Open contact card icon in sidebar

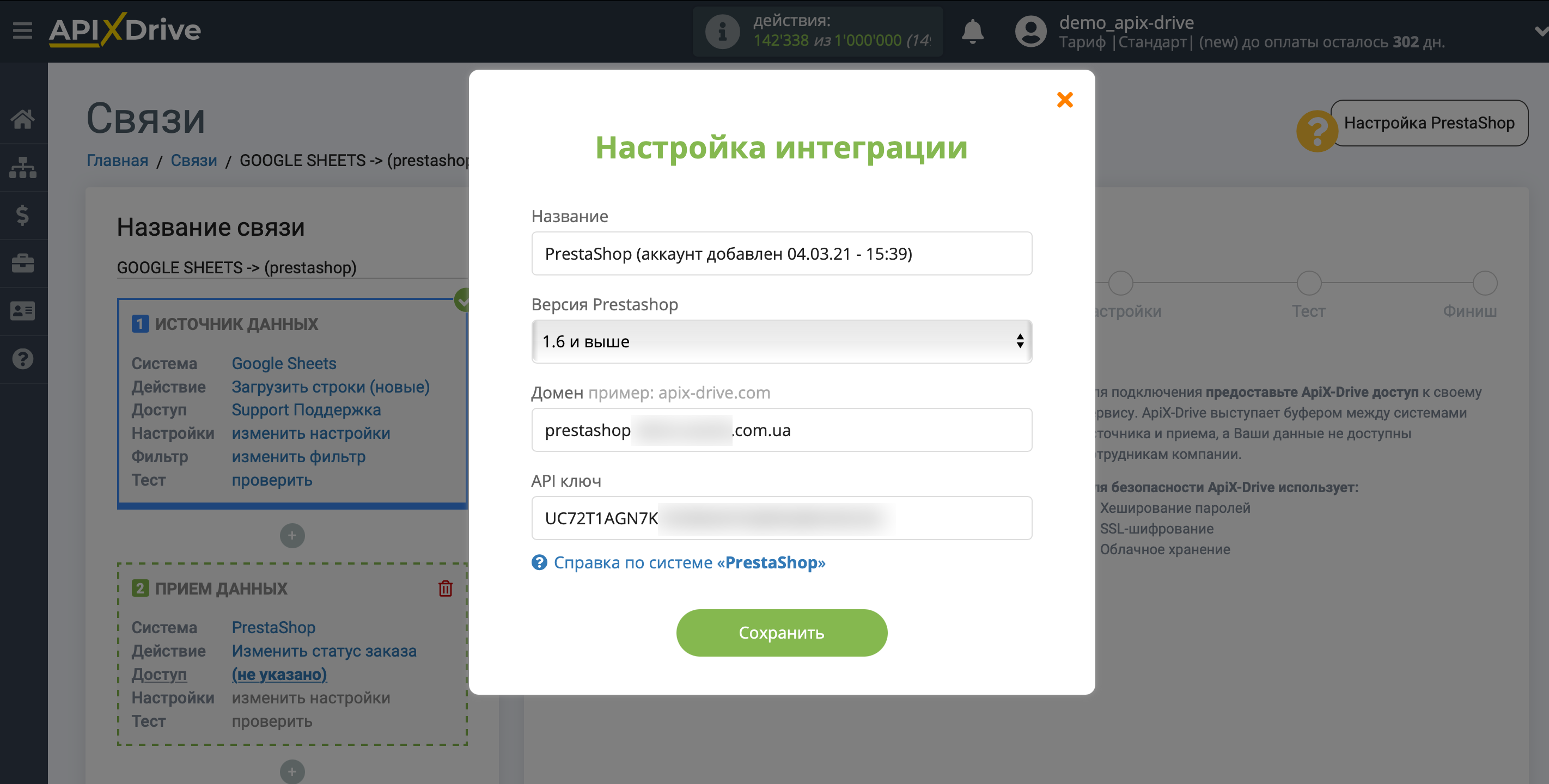tap(23, 311)
